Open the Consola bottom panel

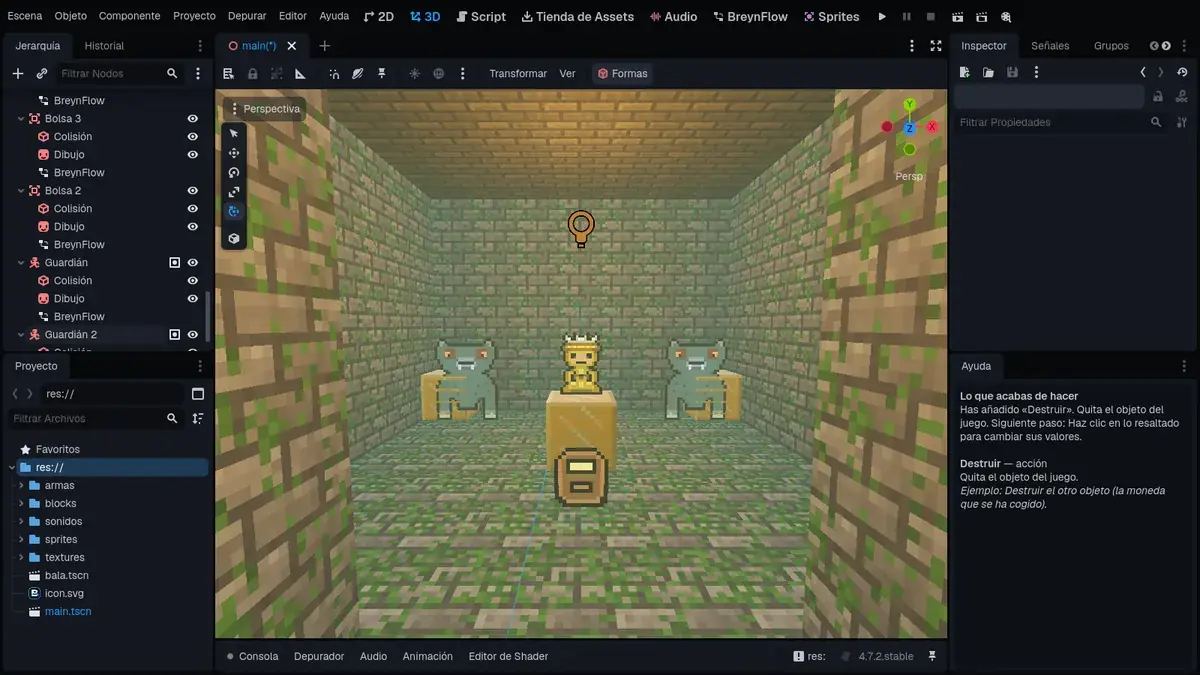pos(252,656)
